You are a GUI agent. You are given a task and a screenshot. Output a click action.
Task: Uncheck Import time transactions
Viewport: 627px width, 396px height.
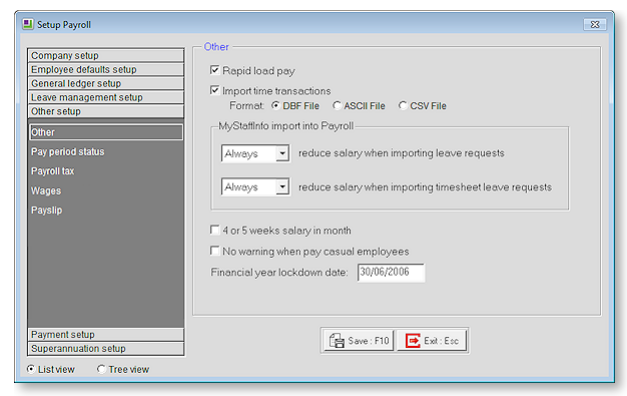point(215,90)
